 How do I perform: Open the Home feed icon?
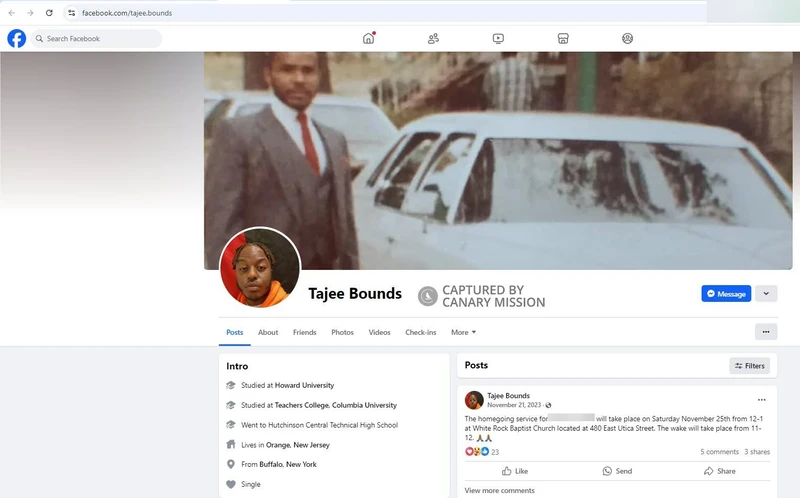[368, 39]
